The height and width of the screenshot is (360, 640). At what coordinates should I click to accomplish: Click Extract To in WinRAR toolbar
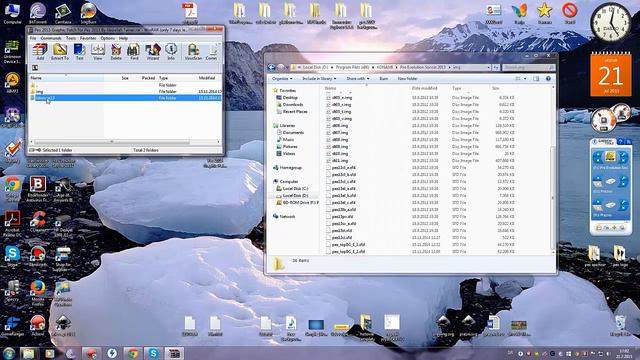click(x=60, y=51)
